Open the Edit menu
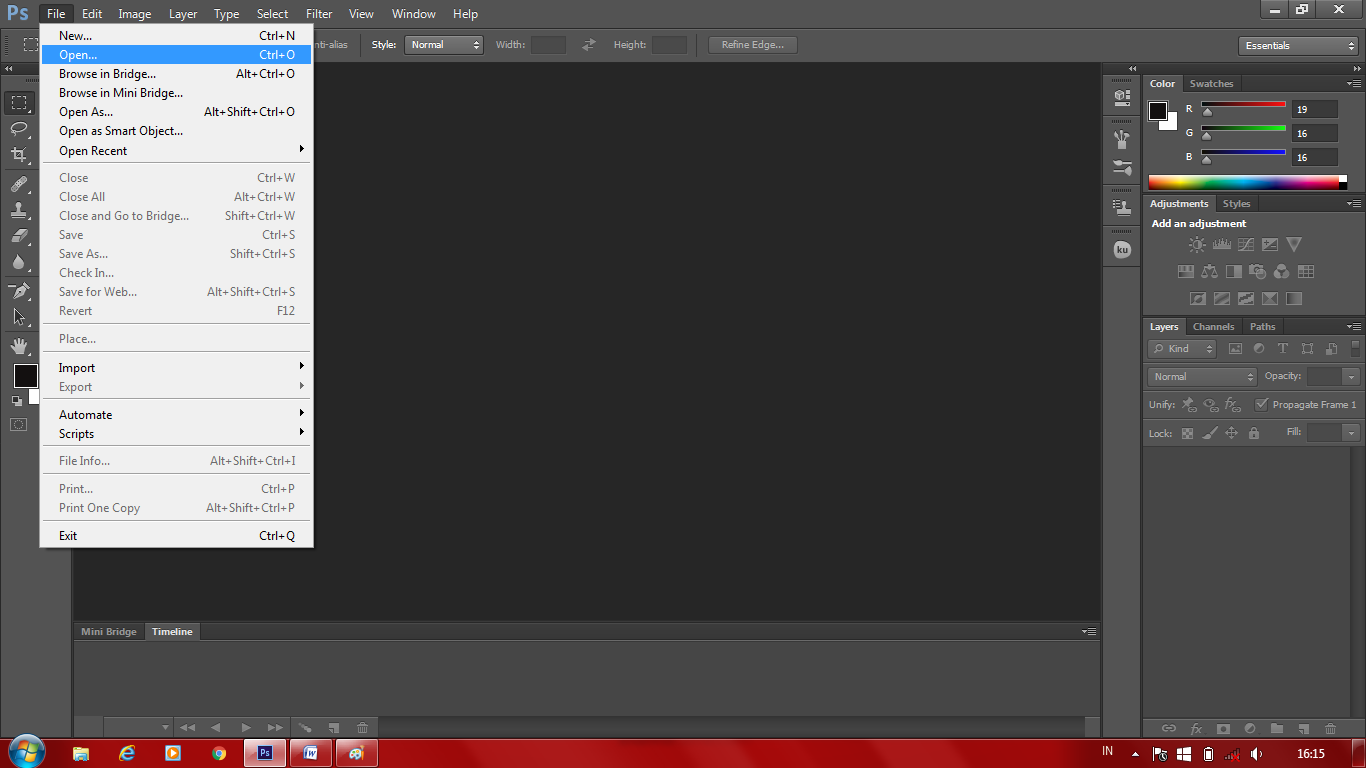 coord(92,14)
